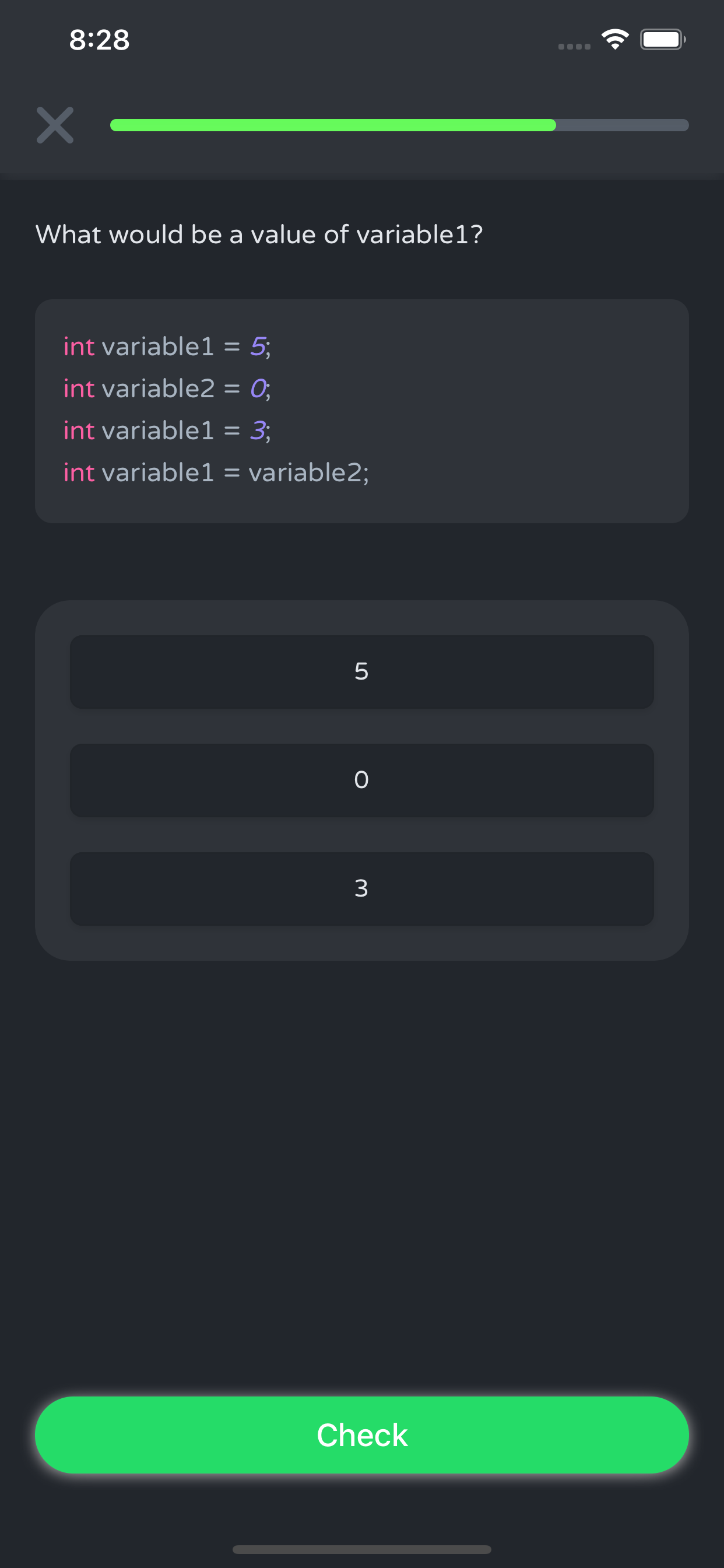Select answer option 3
Screen dimensions: 724x1568
361,890
